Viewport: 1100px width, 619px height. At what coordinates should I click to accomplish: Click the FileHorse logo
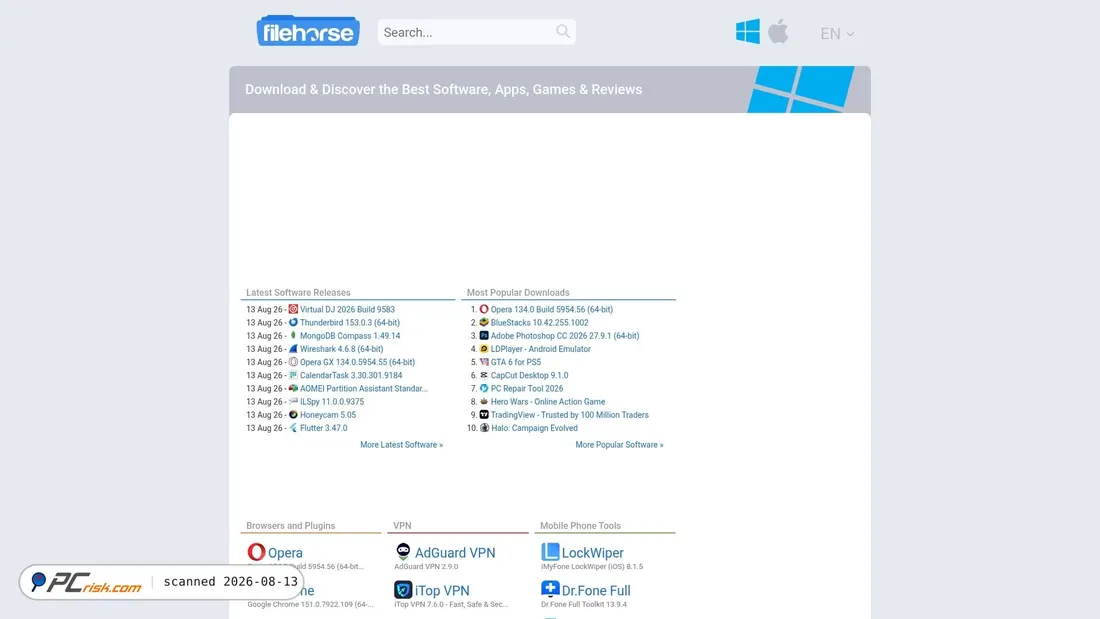[x=308, y=32]
